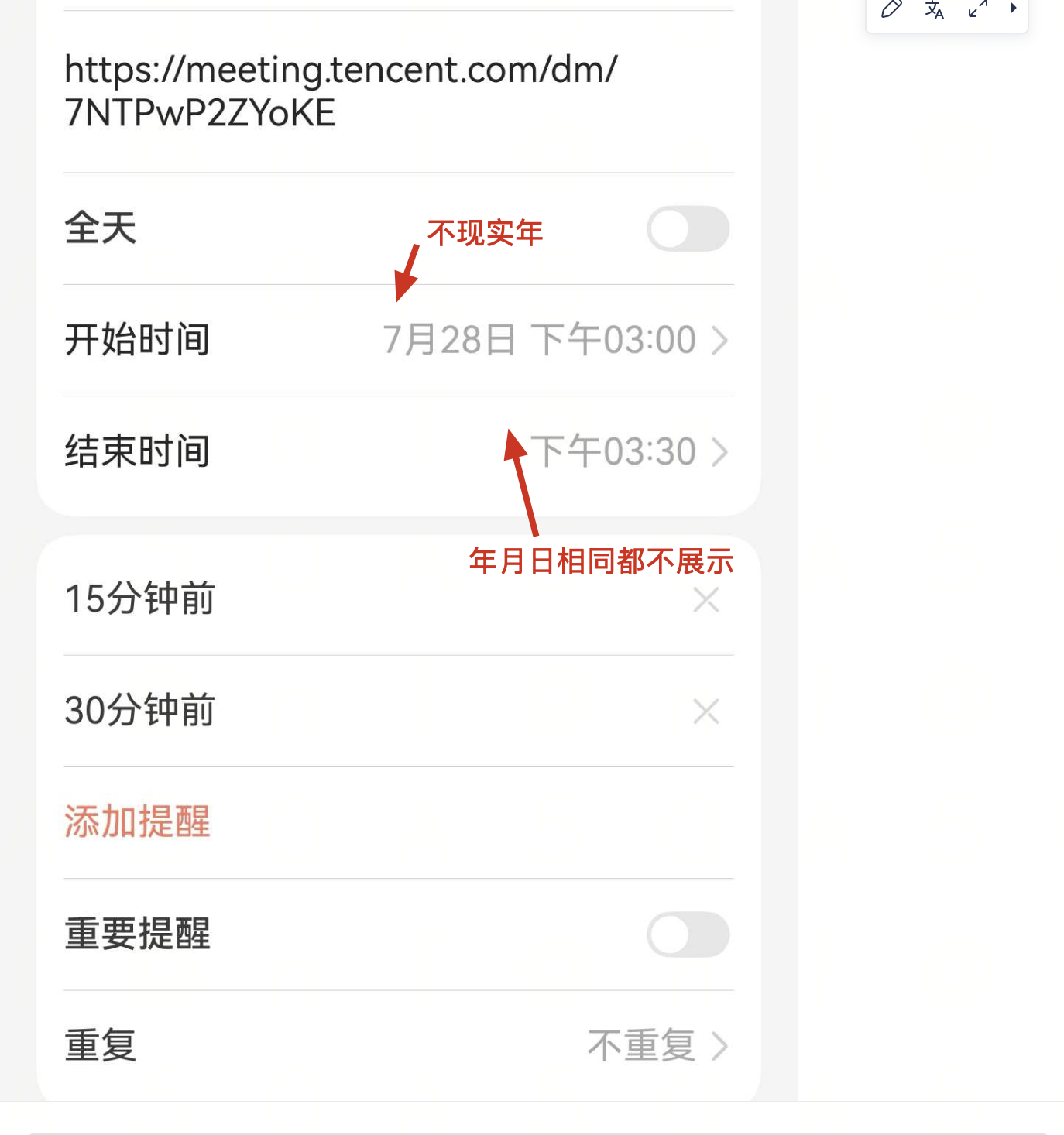Click the small right-pointing triangle icon
Screen dimensions: 1064x1135
(x=1012, y=9)
